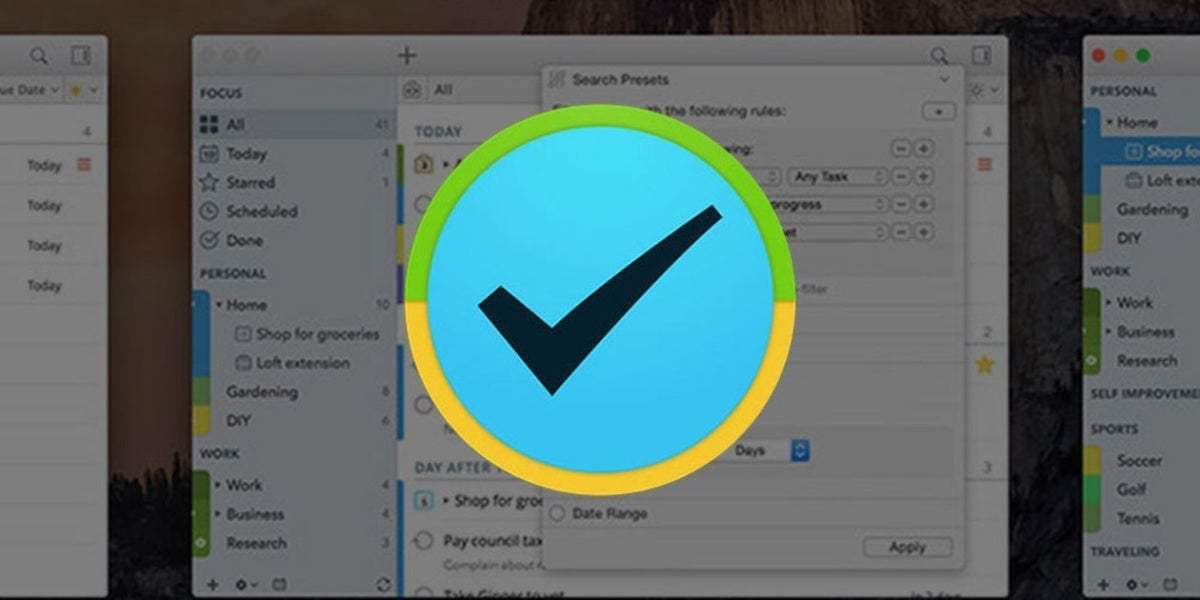The width and height of the screenshot is (1200, 600).
Task: Click the calendar icon in the right window's bottom bar
Action: 1171,584
